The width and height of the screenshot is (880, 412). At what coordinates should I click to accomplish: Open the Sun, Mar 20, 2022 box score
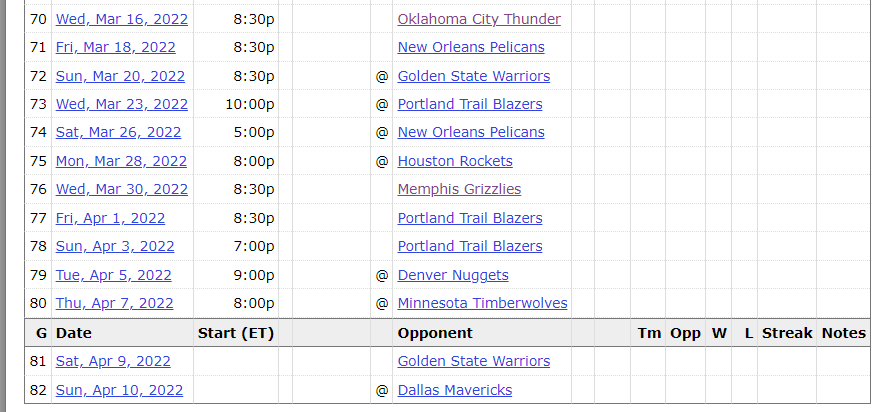pyautogui.click(x=120, y=76)
